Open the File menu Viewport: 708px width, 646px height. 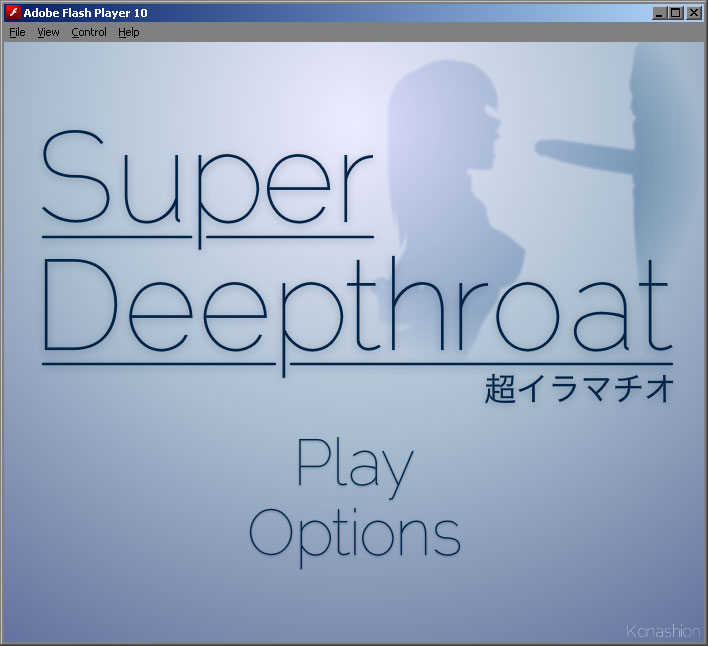pyautogui.click(x=17, y=32)
